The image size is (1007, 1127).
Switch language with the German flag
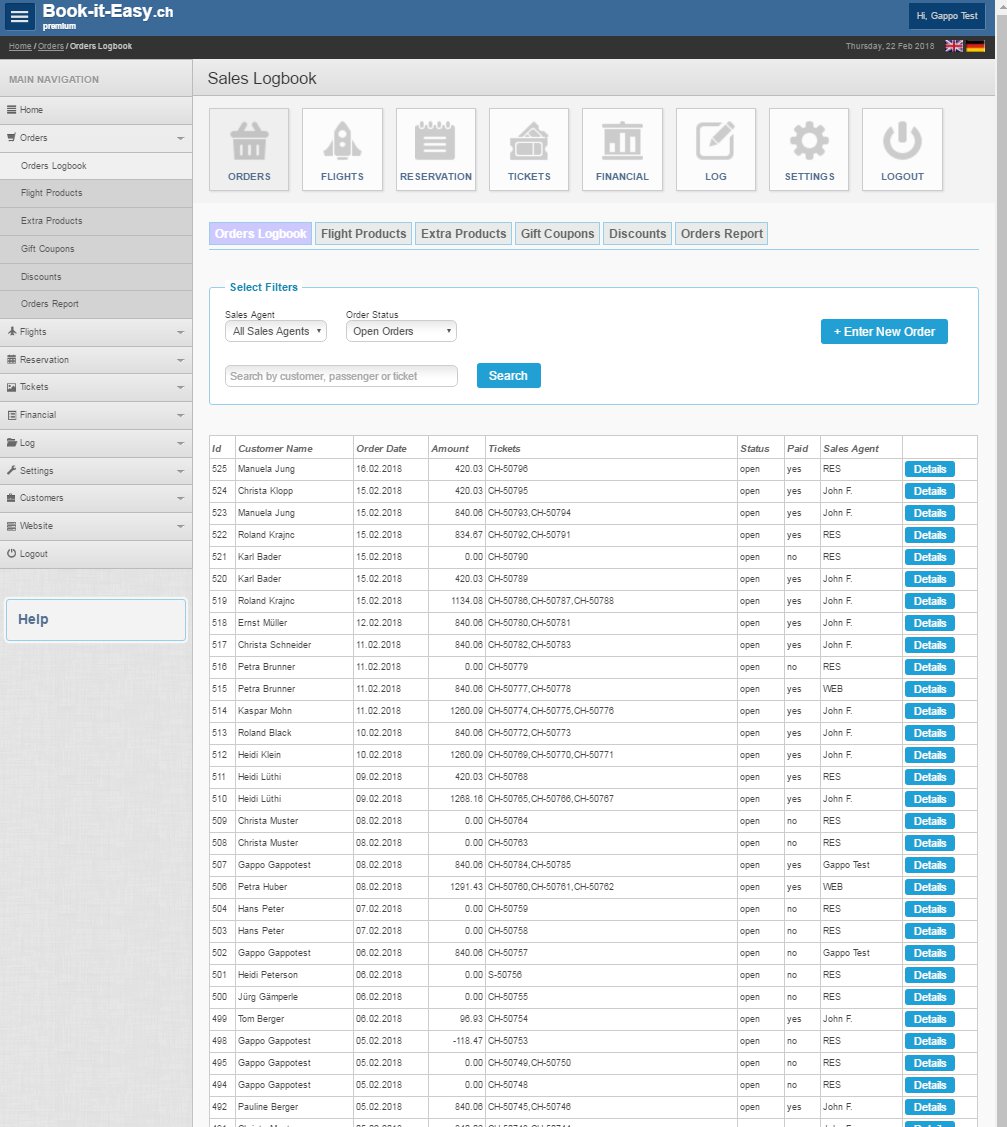click(x=975, y=46)
